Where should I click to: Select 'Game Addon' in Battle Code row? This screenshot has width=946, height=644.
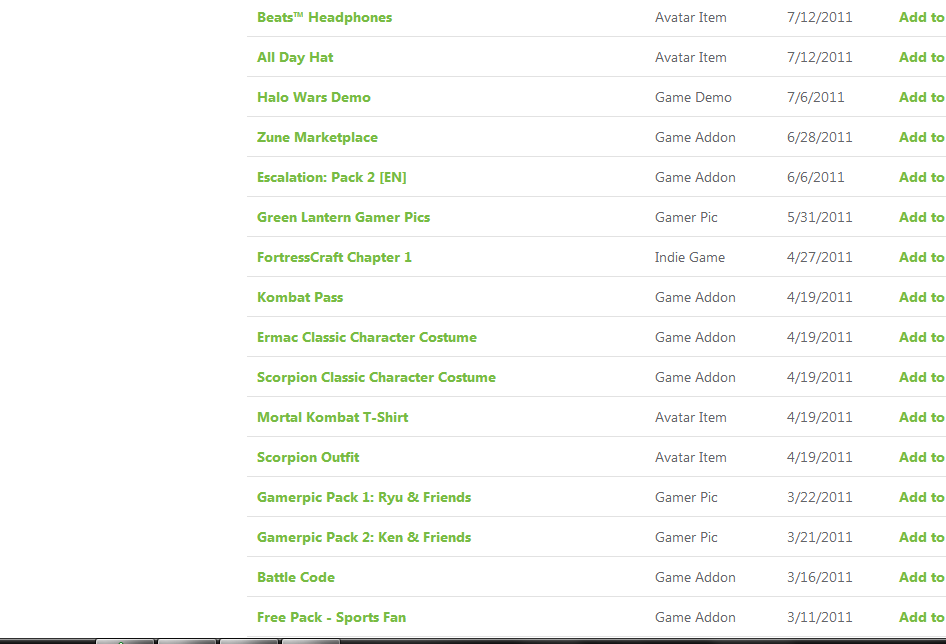pos(696,578)
